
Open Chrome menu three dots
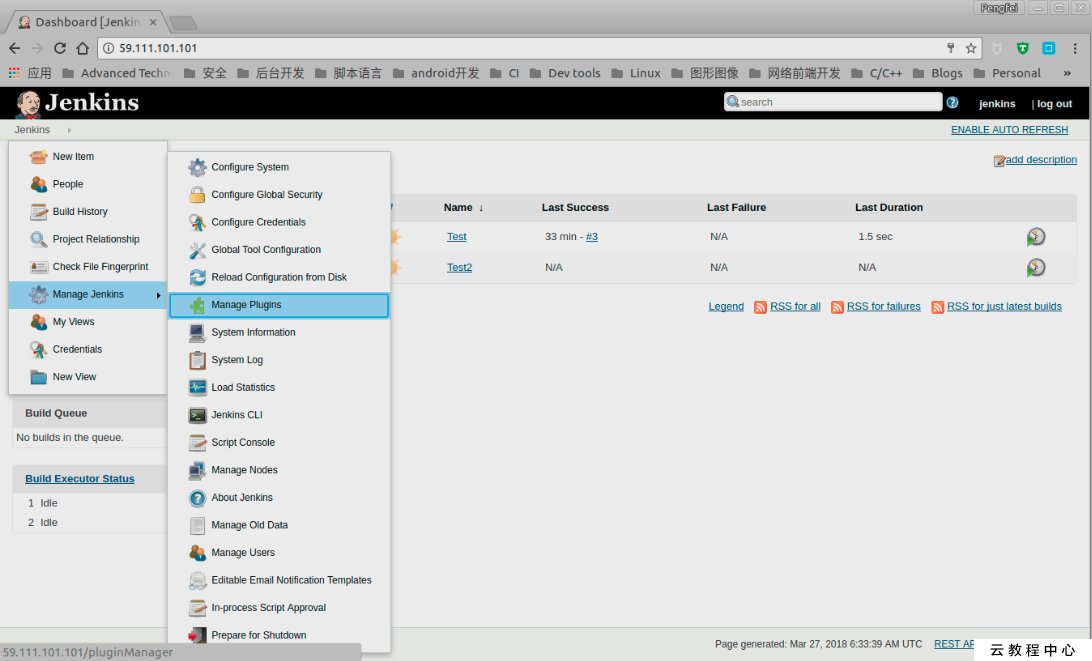coord(1075,48)
